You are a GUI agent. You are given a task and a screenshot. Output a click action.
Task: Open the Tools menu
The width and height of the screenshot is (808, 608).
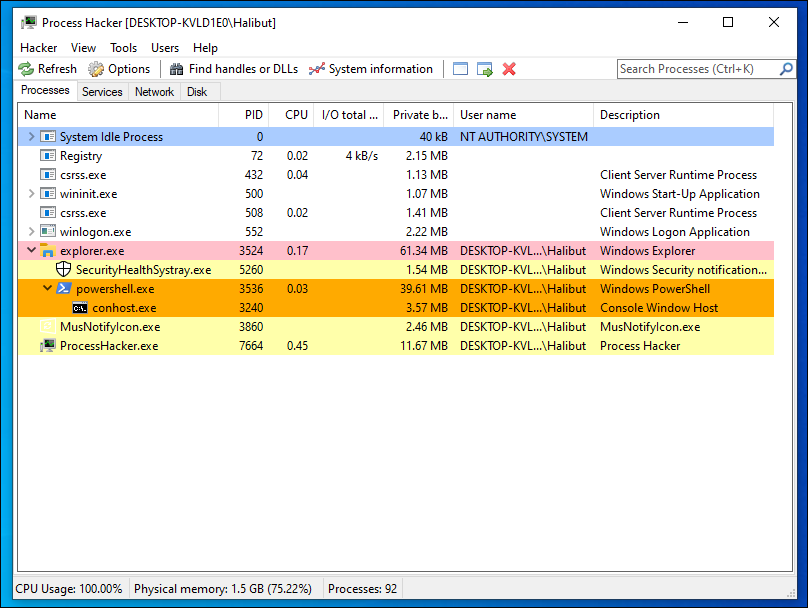pos(124,48)
